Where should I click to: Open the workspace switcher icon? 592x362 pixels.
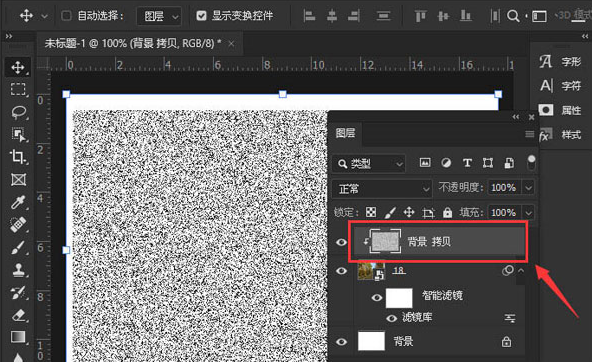539,16
